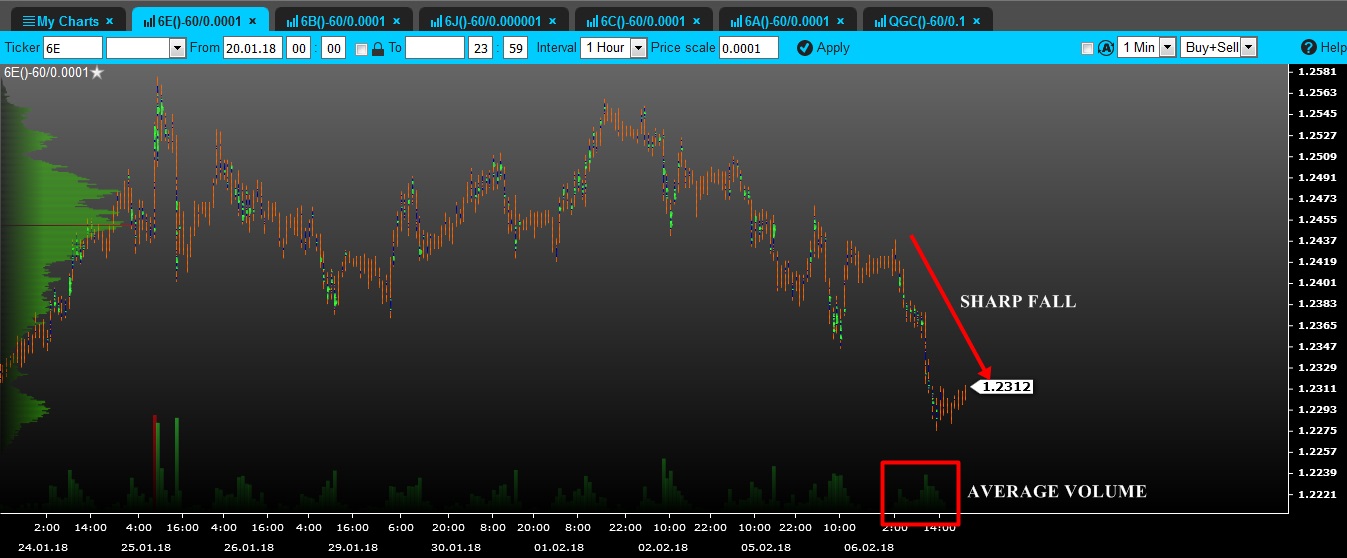This screenshot has height=558, width=1347.
Task: Click the Apply button
Action: pyautogui.click(x=823, y=47)
